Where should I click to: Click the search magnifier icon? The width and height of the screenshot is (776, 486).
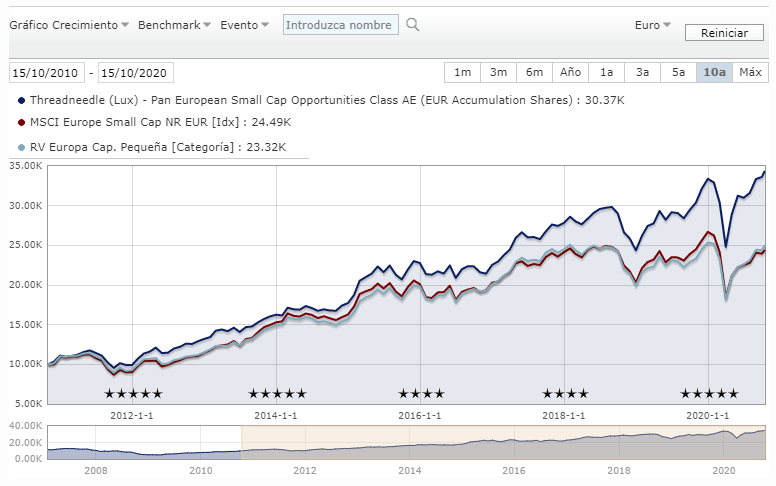coord(412,25)
